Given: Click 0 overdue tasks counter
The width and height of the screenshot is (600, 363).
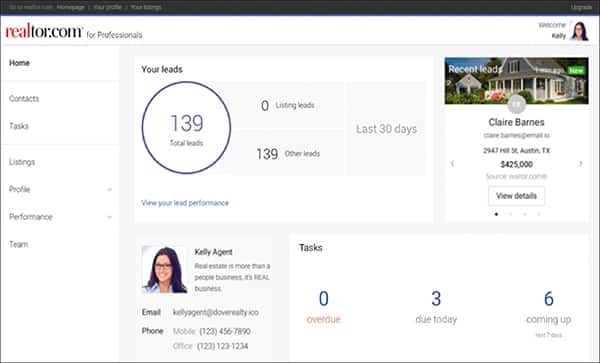Looking at the screenshot, I should [x=324, y=307].
